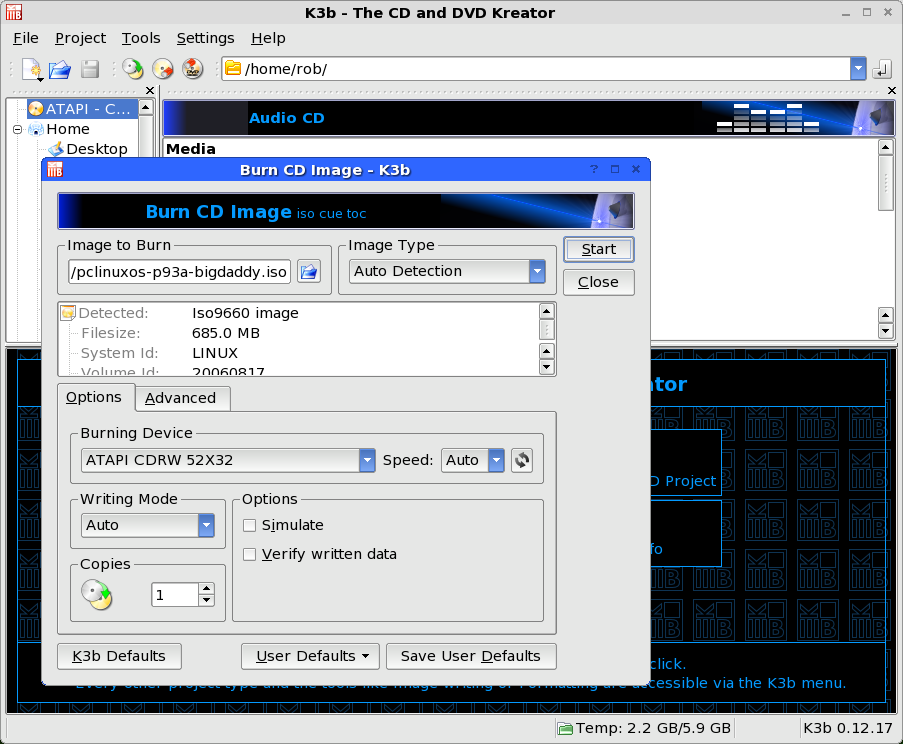The width and height of the screenshot is (903, 744).
Task: Click the Image to Burn path field
Action: [x=179, y=271]
